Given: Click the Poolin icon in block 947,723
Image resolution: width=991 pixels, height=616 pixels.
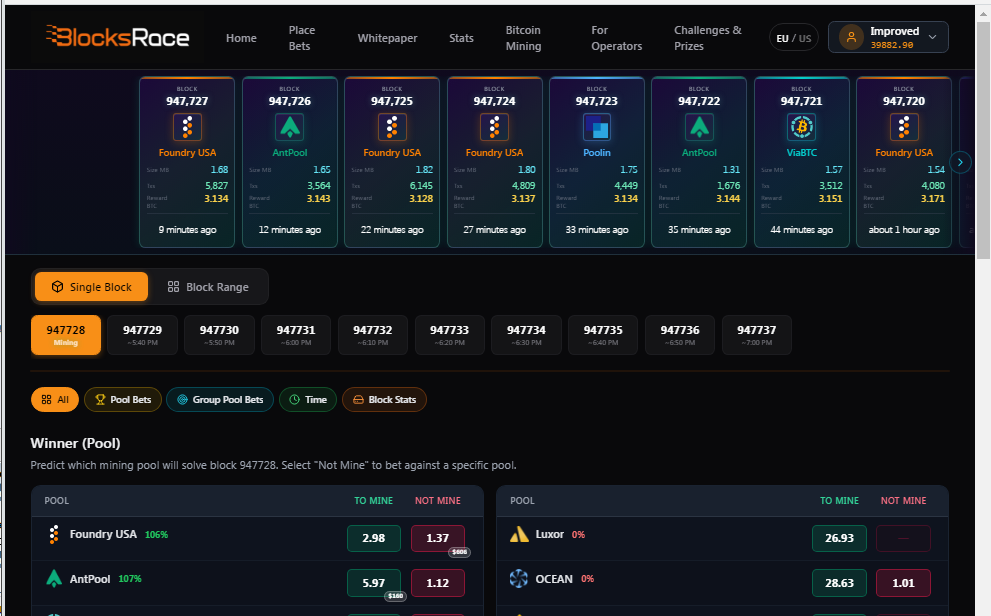Looking at the screenshot, I should [597, 127].
